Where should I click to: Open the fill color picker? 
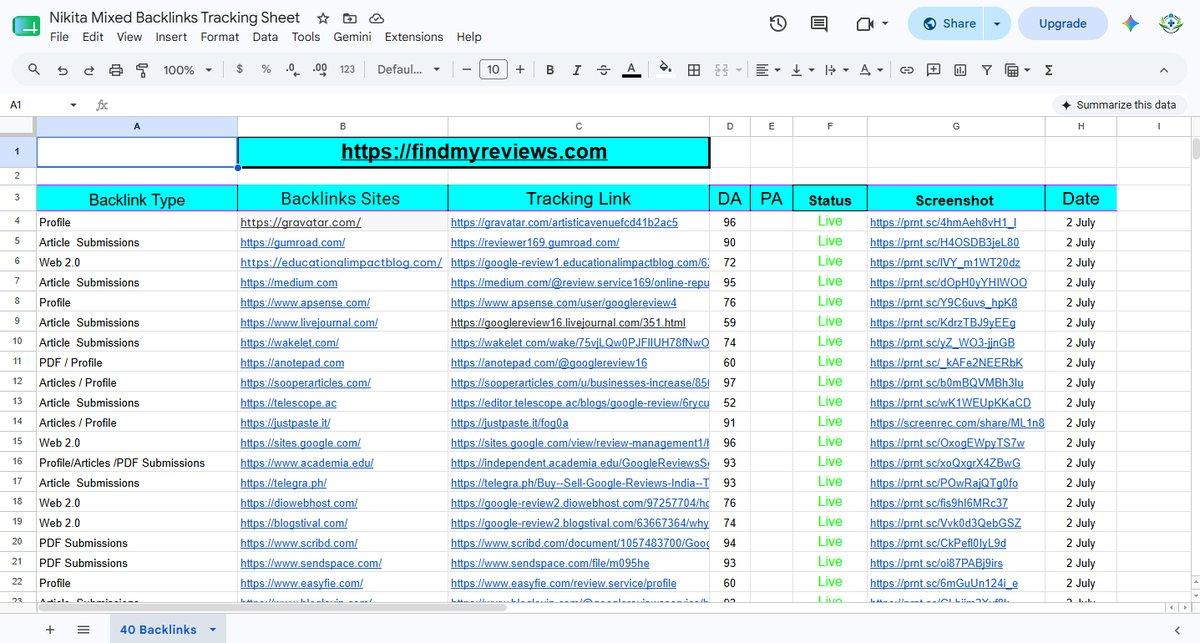666,70
